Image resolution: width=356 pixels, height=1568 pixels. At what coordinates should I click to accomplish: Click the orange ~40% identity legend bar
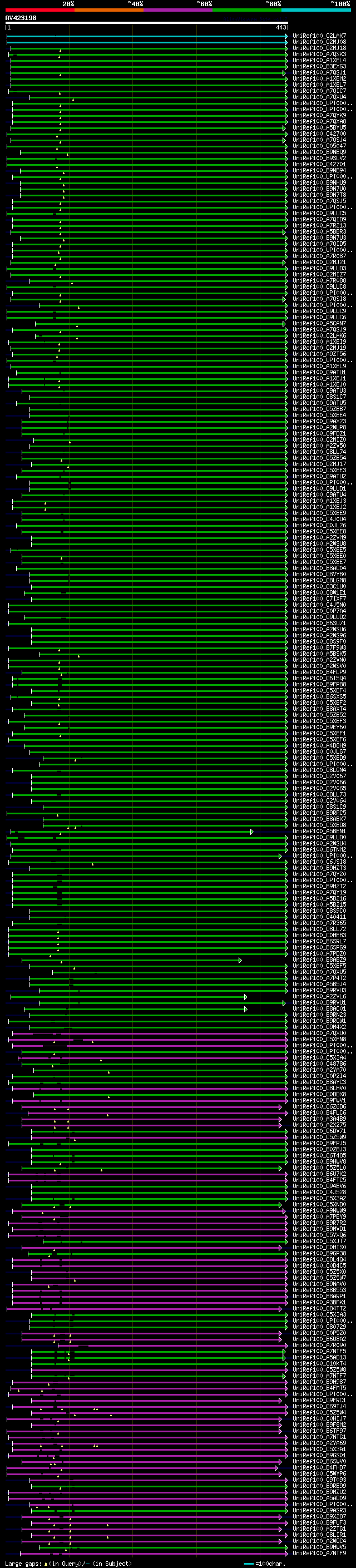[x=110, y=10]
